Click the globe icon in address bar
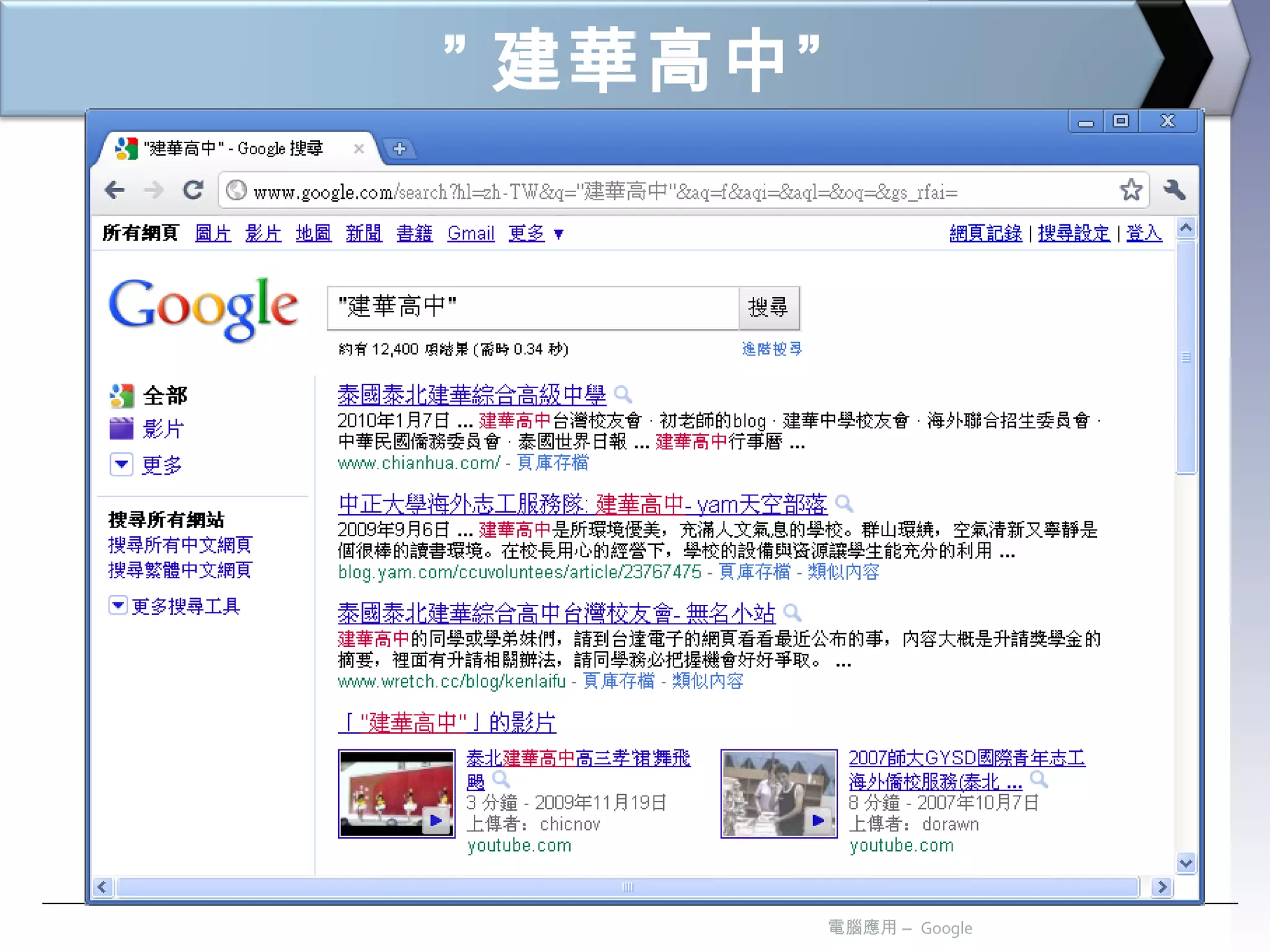1270x952 pixels. point(236,190)
